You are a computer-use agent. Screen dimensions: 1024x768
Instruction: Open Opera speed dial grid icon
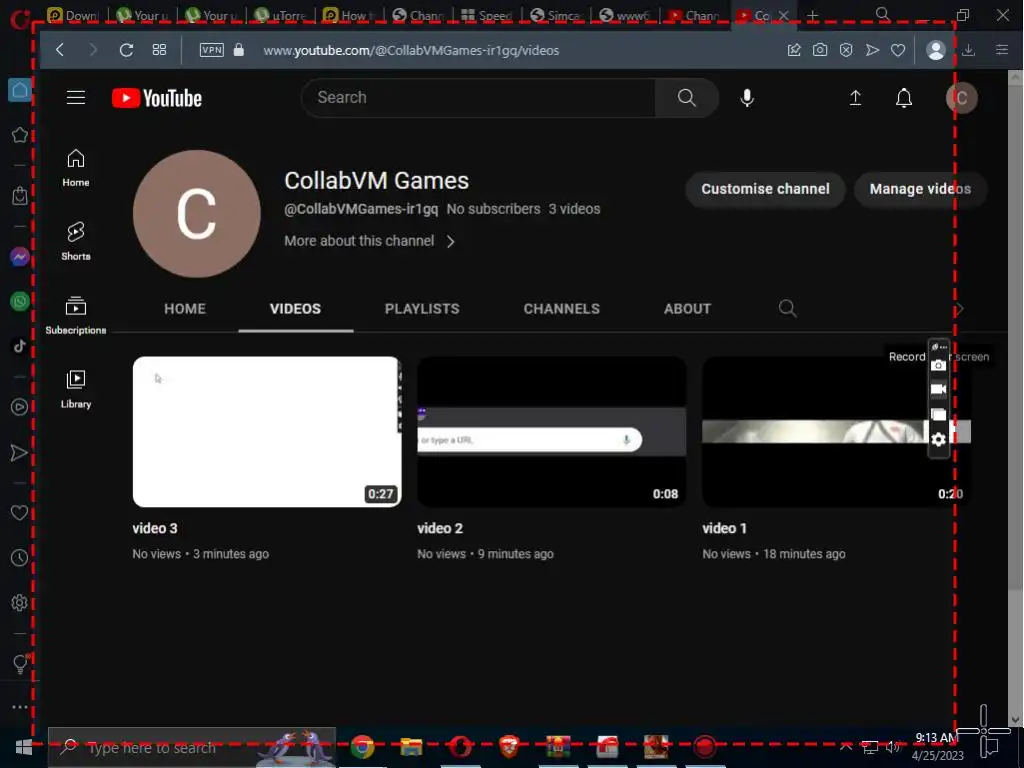click(159, 50)
